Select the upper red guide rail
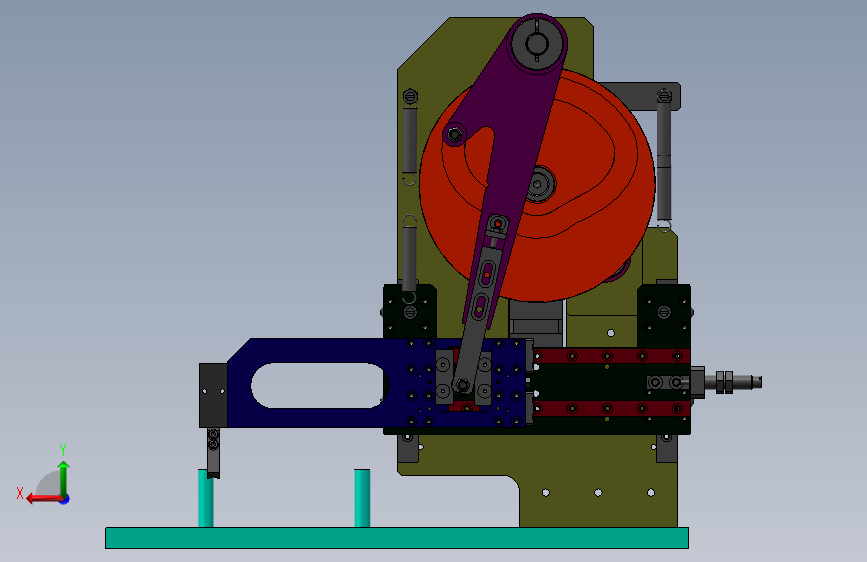Viewport: 867px width, 562px height. 611,356
